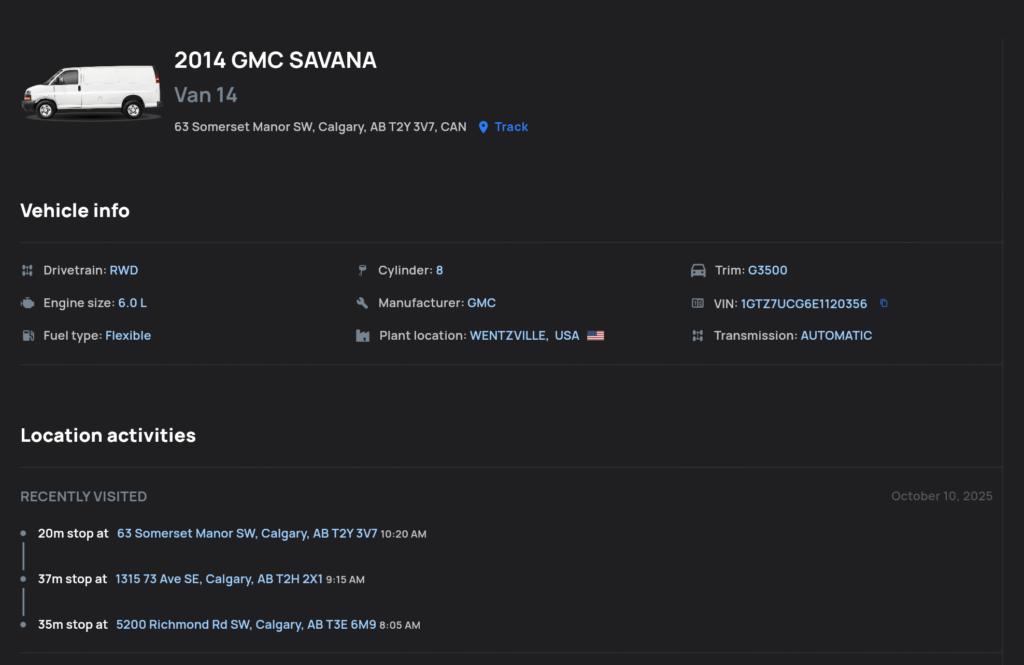Click the engine size icon
Viewport: 1024px width, 665px height.
coord(27,303)
